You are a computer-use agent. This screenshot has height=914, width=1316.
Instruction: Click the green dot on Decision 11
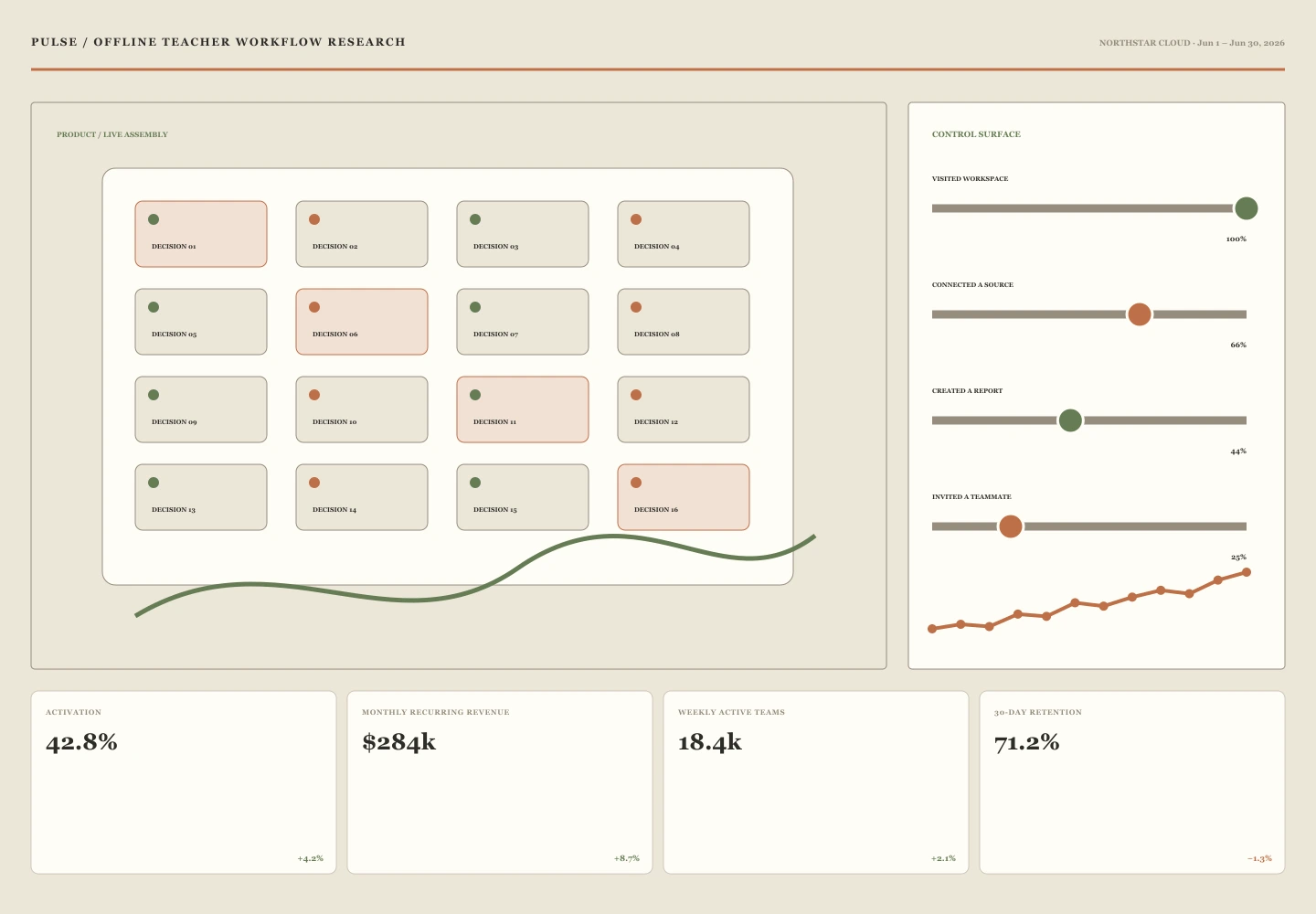[x=475, y=395]
